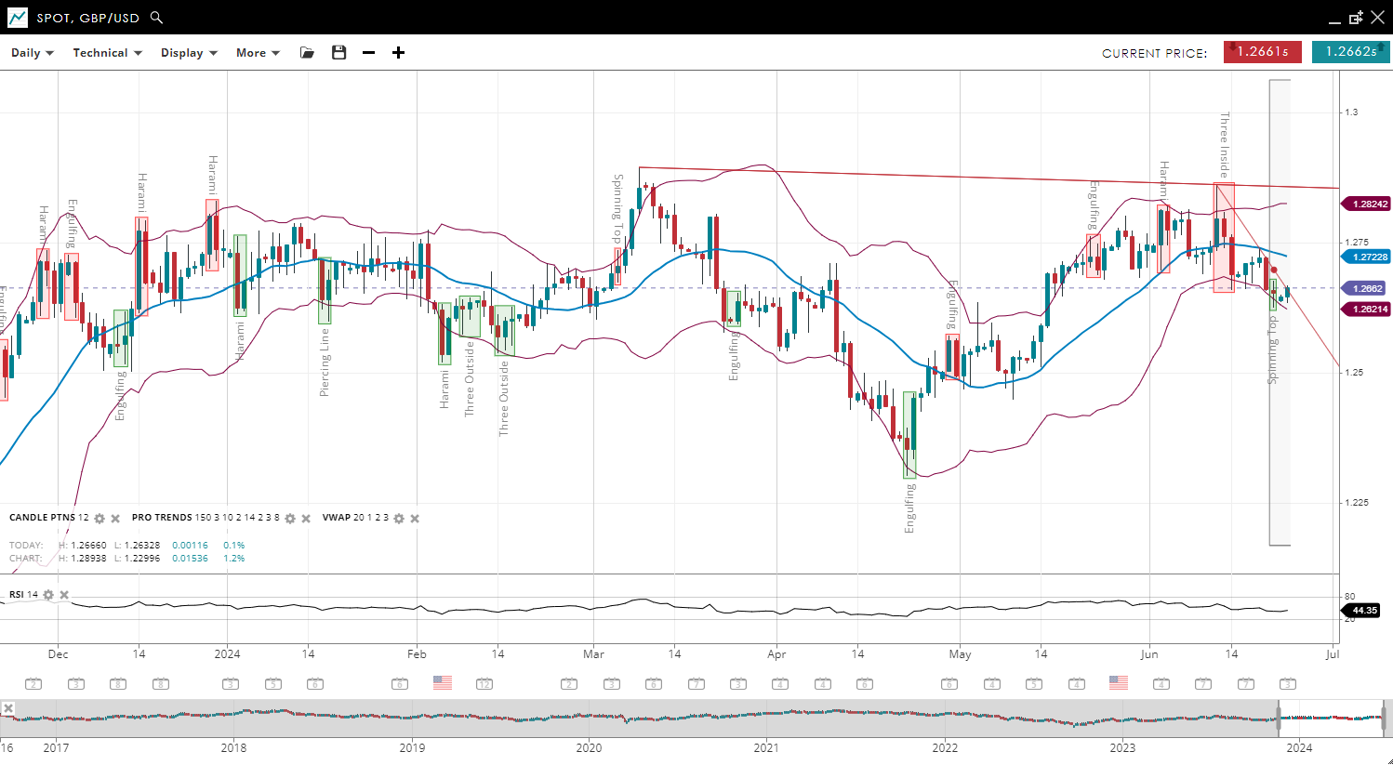Click the left handle of navigator range slider

[1278, 718]
